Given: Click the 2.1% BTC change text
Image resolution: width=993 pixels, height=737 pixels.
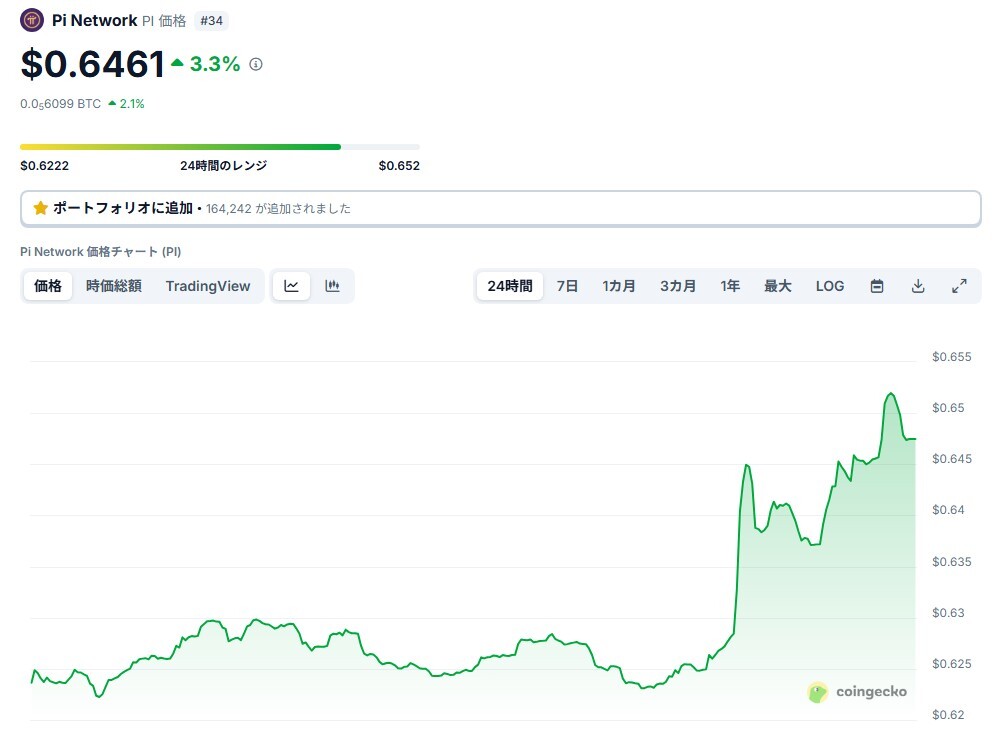Looking at the screenshot, I should tap(132, 104).
